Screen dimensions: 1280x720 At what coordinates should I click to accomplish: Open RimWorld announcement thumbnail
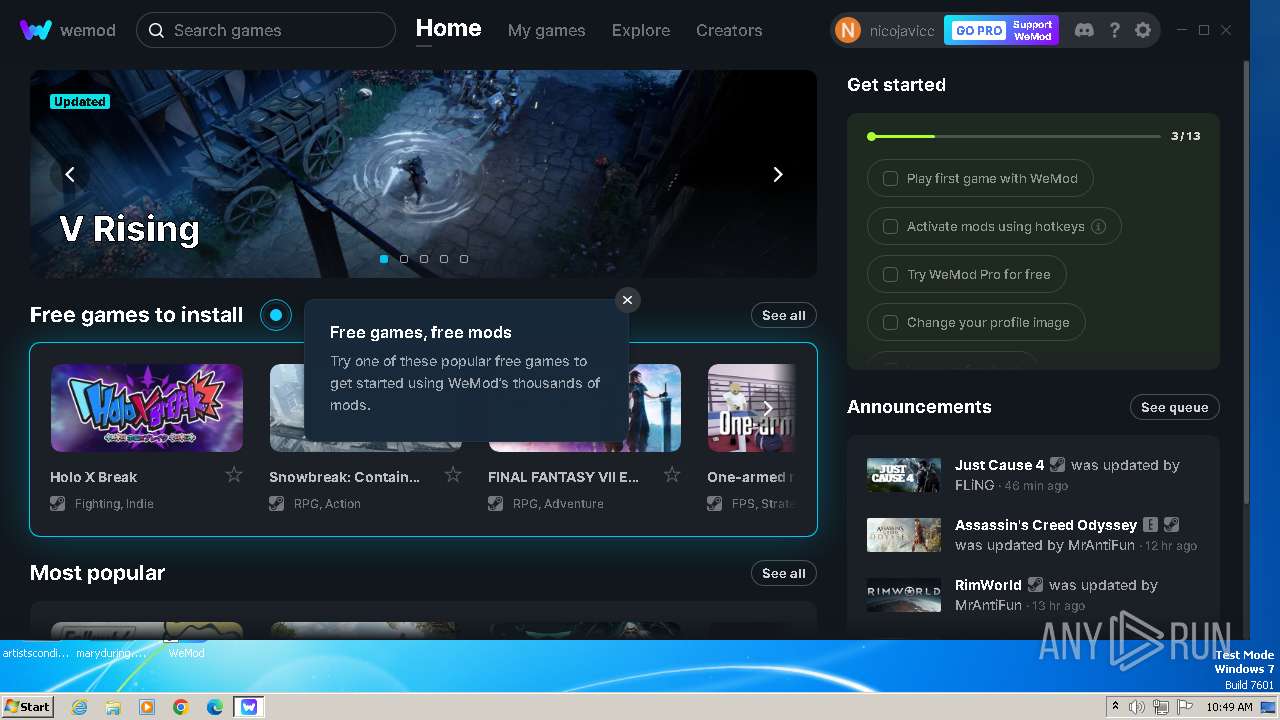(904, 595)
